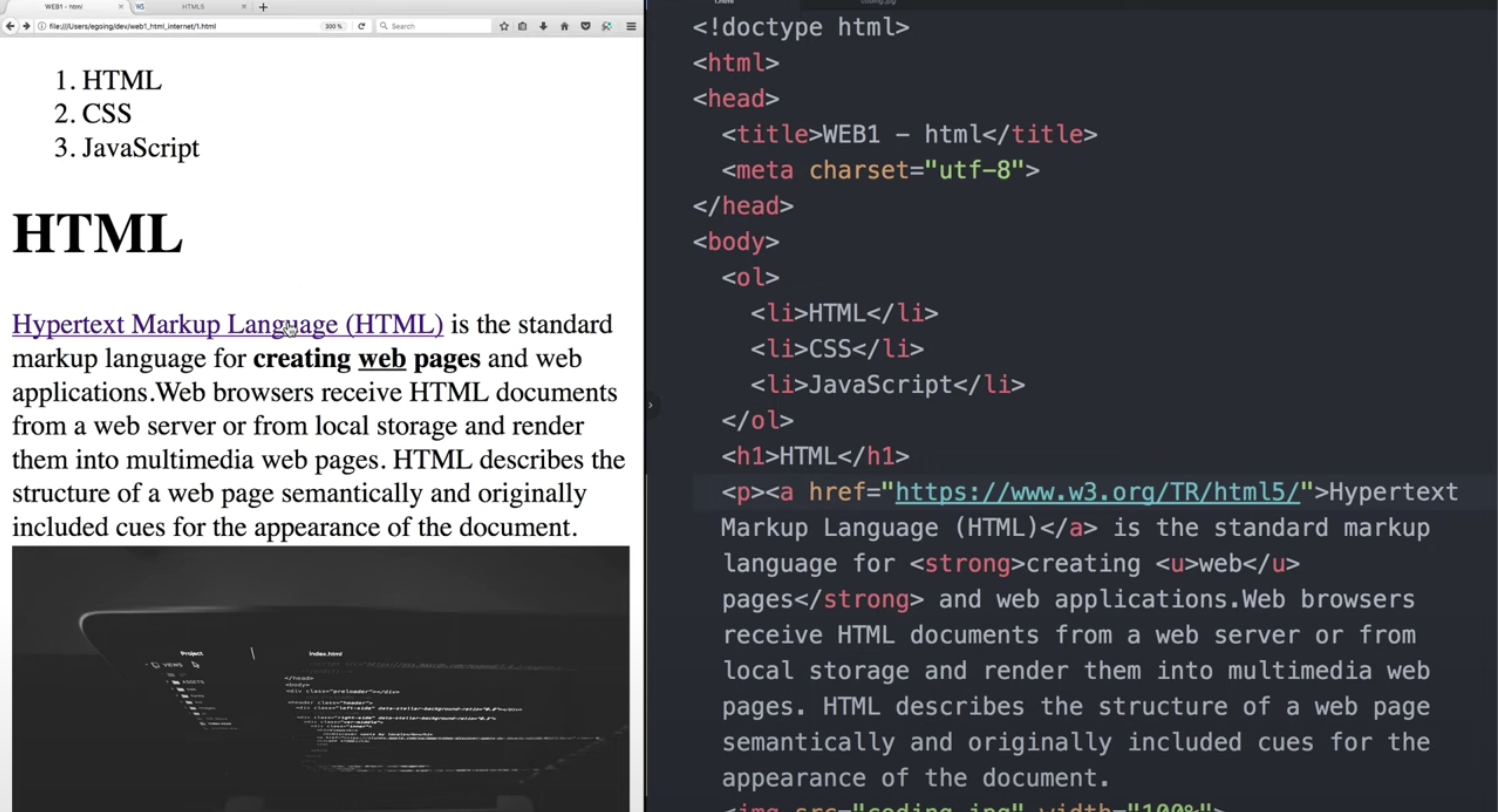Click the "3. JavaScript" list item
Viewport: 1498px width, 812px height.
(x=127, y=147)
